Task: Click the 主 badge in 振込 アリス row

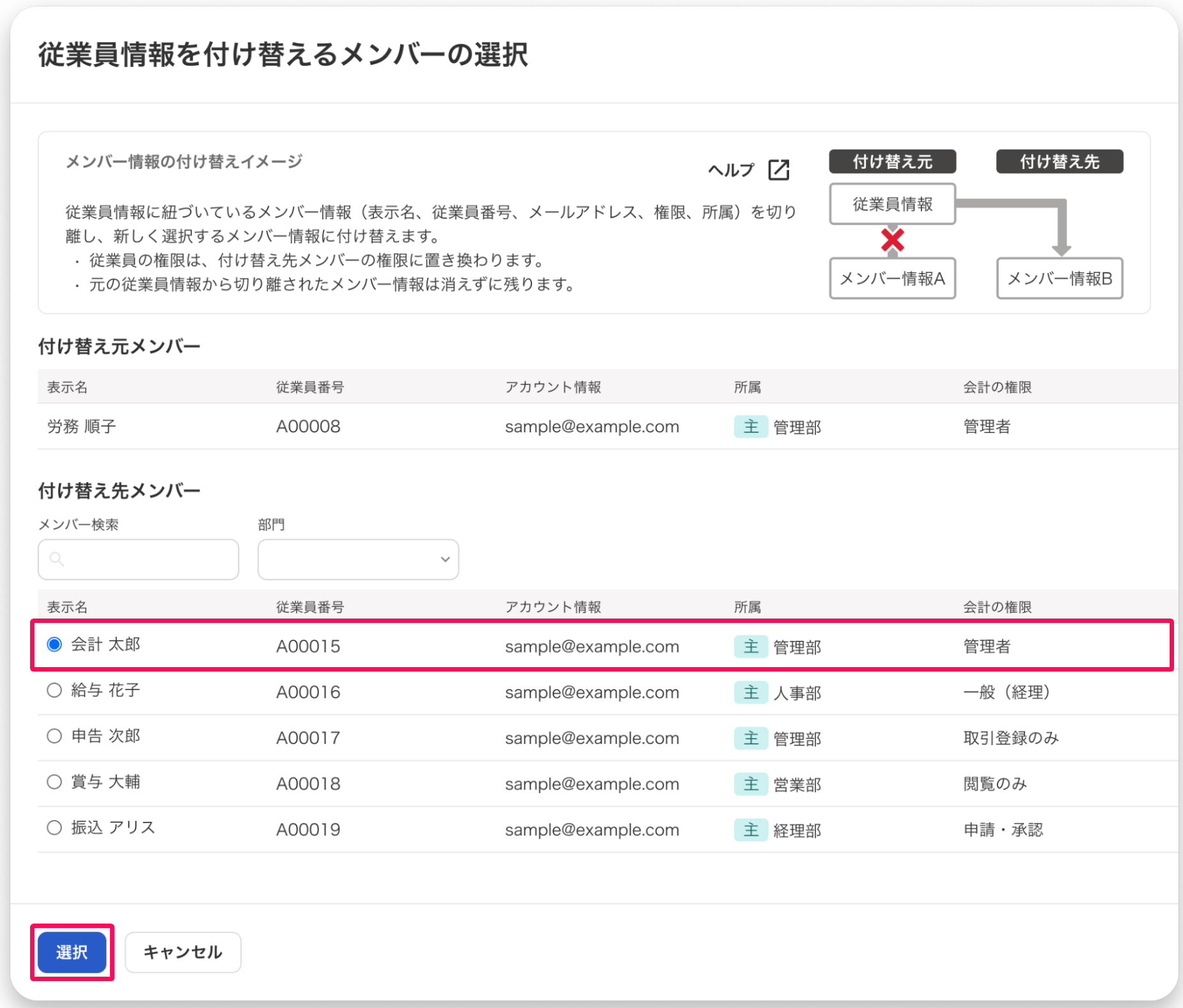Action: pyautogui.click(x=751, y=830)
